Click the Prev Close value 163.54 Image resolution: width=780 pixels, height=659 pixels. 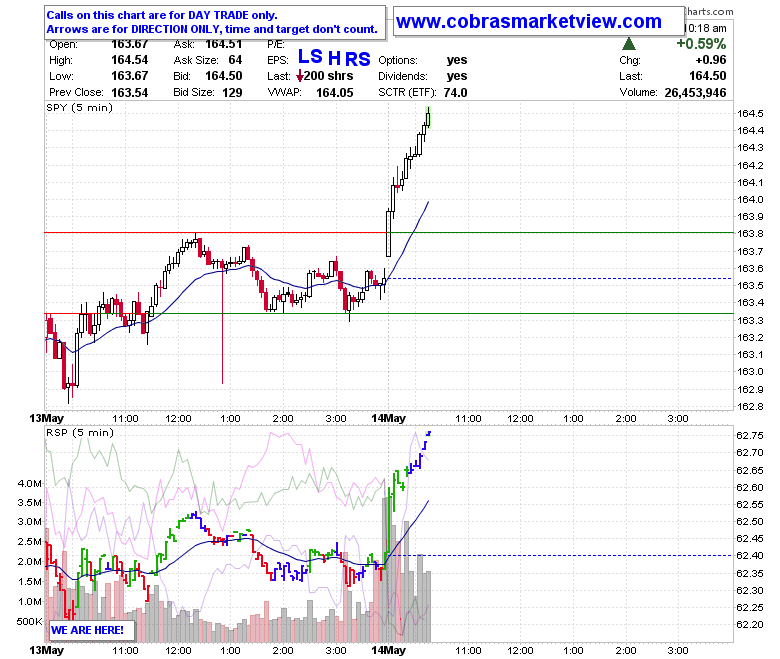[129, 93]
